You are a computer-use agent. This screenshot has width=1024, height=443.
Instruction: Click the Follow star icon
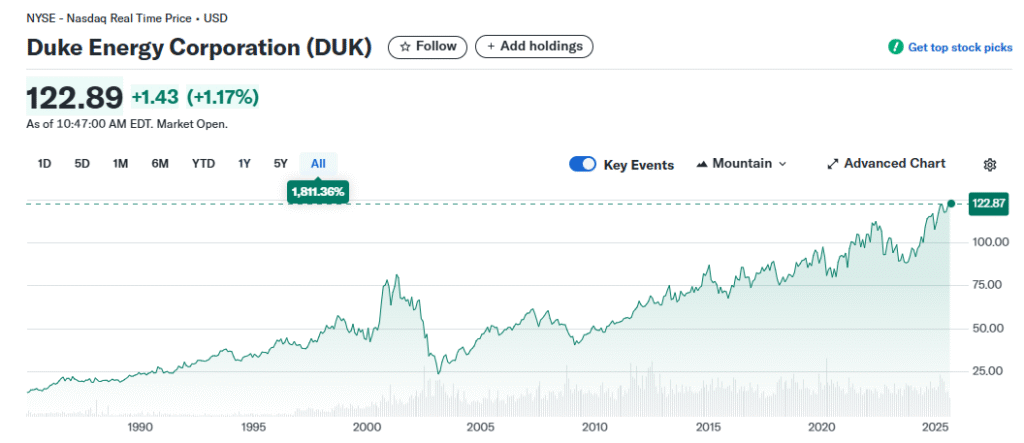coord(405,46)
